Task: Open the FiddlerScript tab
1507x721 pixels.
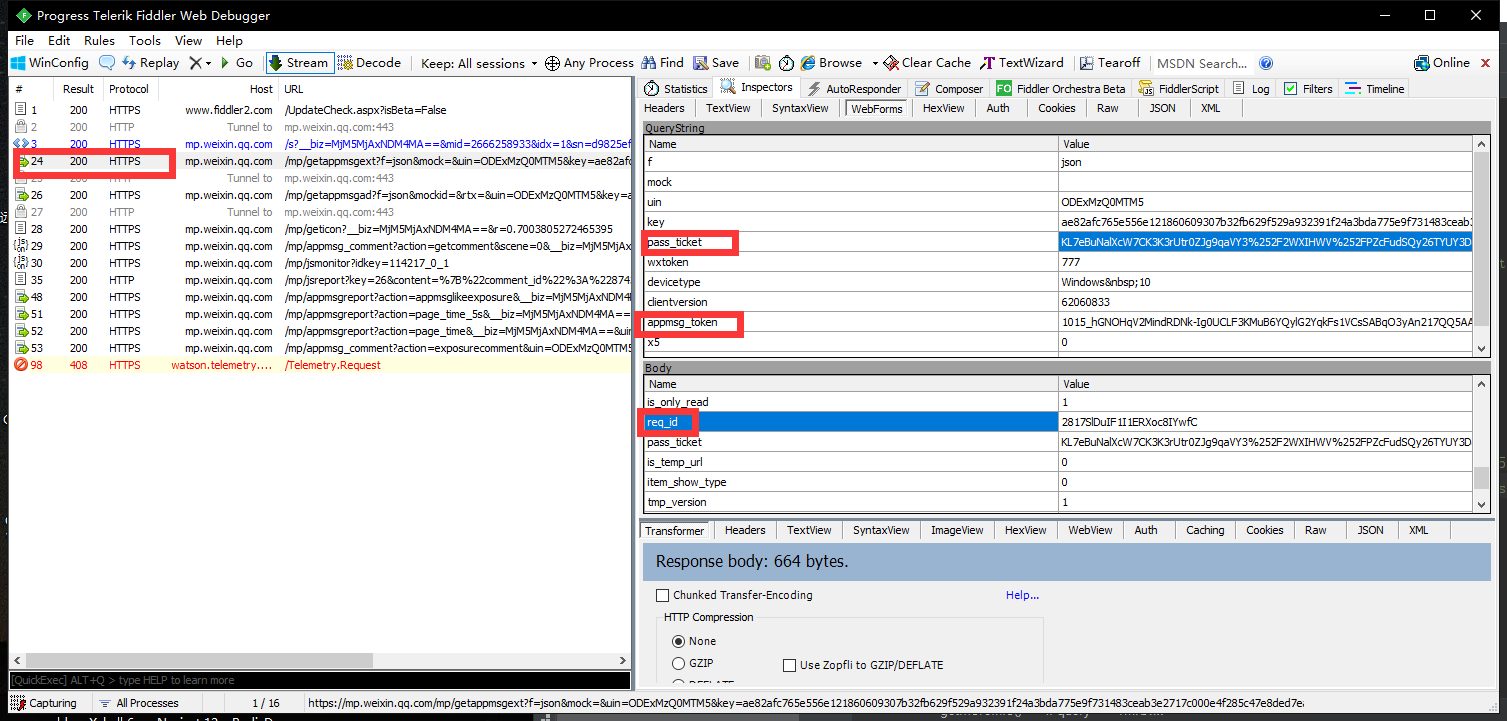Action: click(x=1178, y=89)
